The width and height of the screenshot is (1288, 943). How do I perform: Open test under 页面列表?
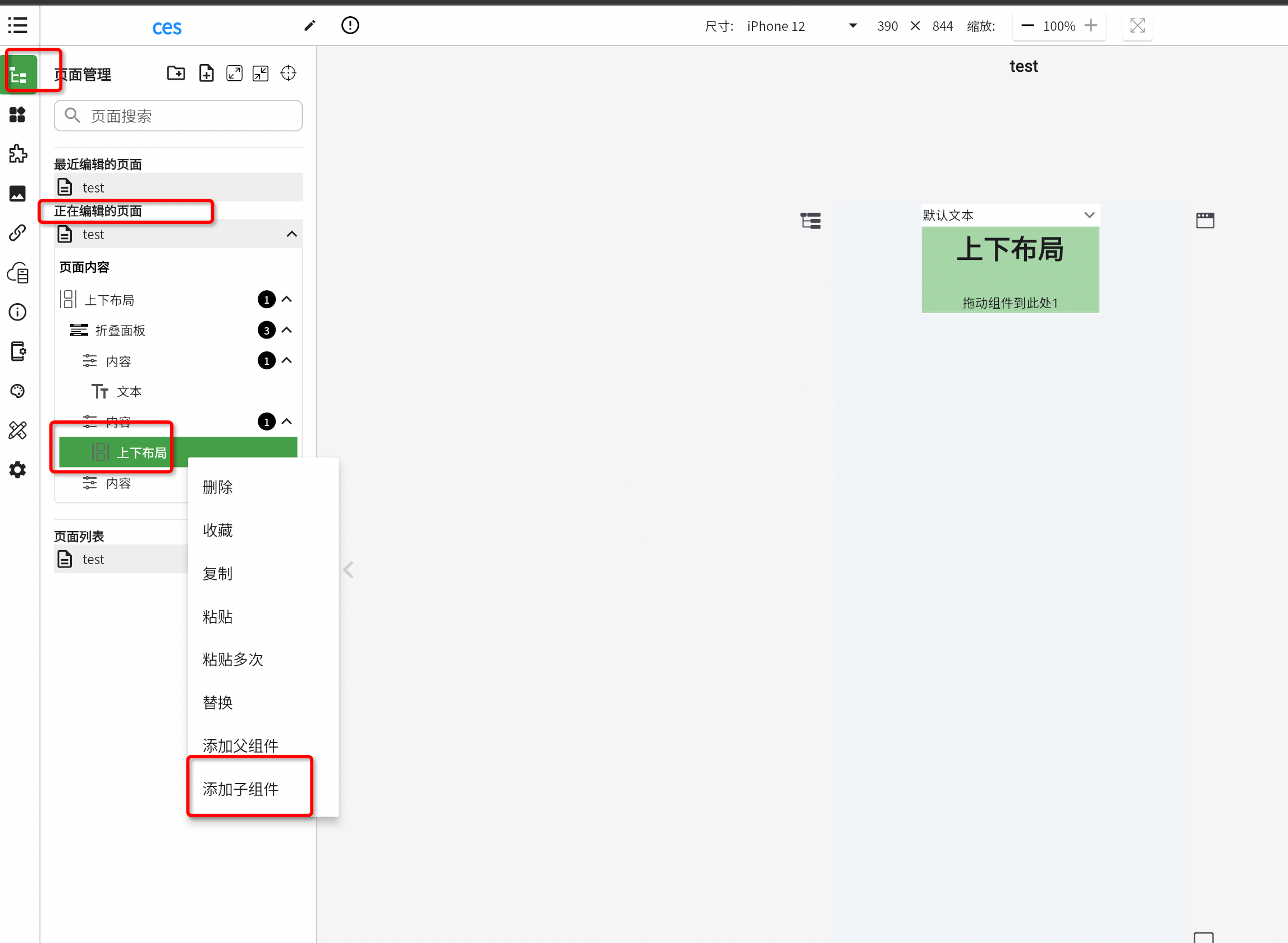[121, 559]
